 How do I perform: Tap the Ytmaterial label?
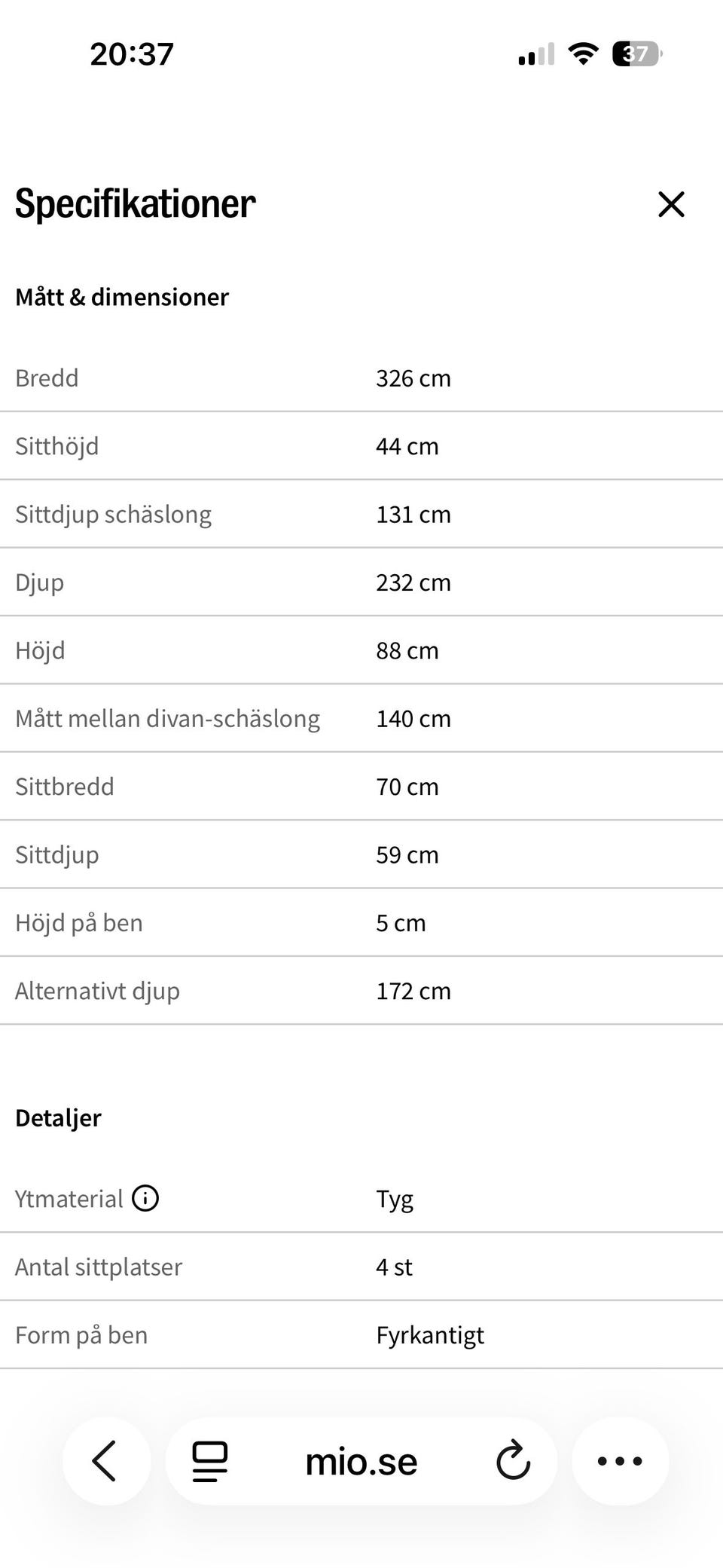[69, 1199]
